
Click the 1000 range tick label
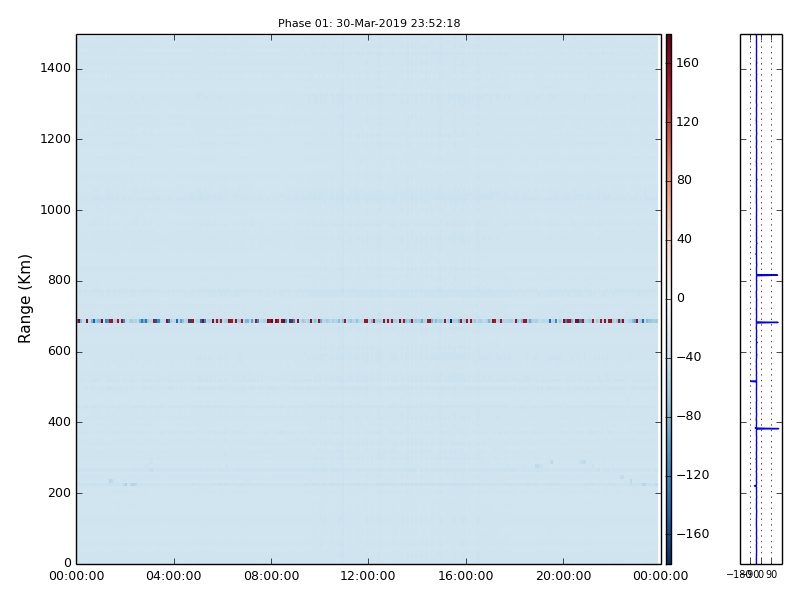pyautogui.click(x=56, y=210)
